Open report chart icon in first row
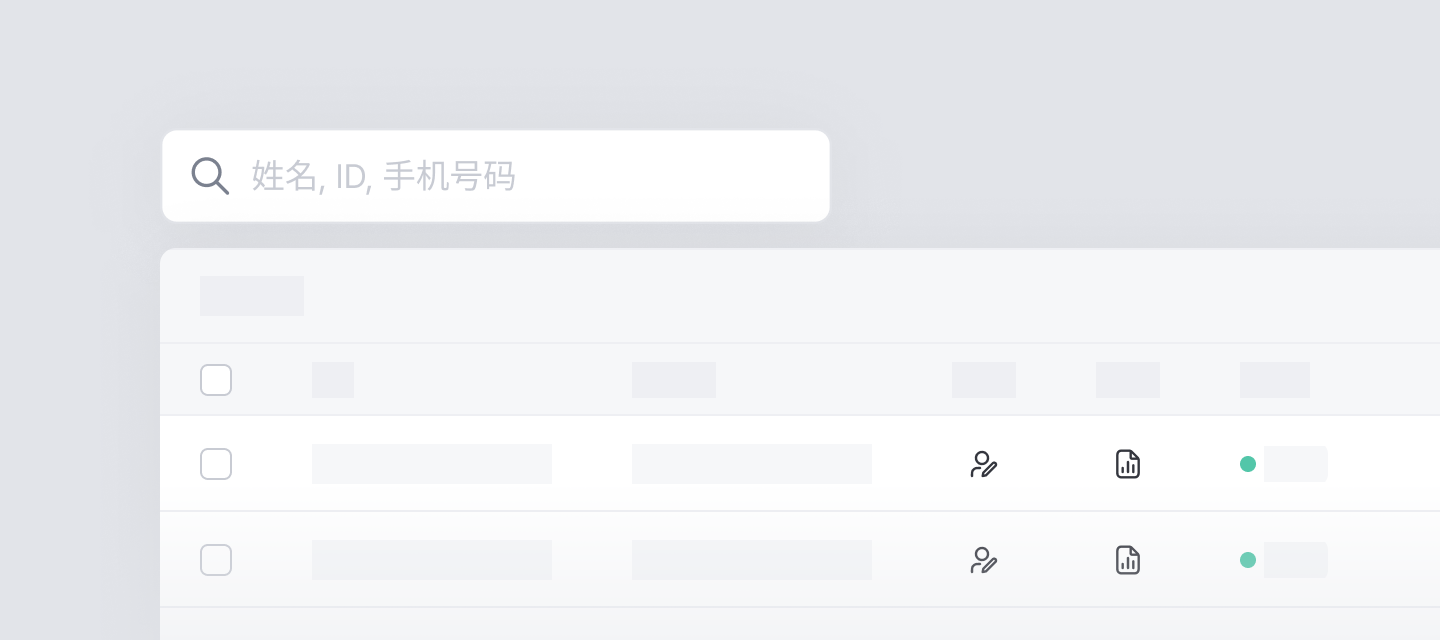The image size is (1440, 640). pos(1128,464)
